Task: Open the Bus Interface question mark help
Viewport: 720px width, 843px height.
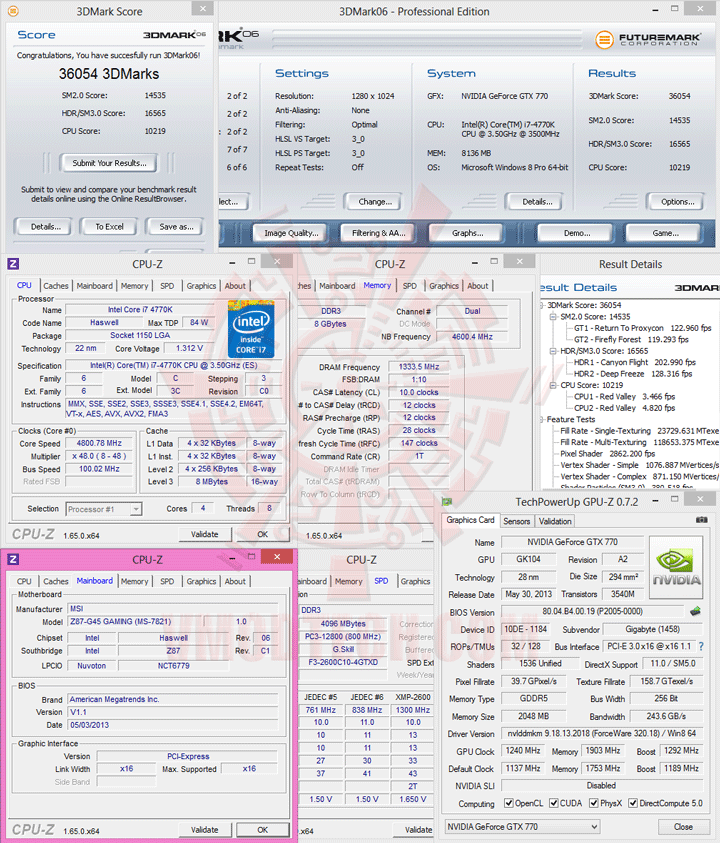Action: pyautogui.click(x=701, y=646)
